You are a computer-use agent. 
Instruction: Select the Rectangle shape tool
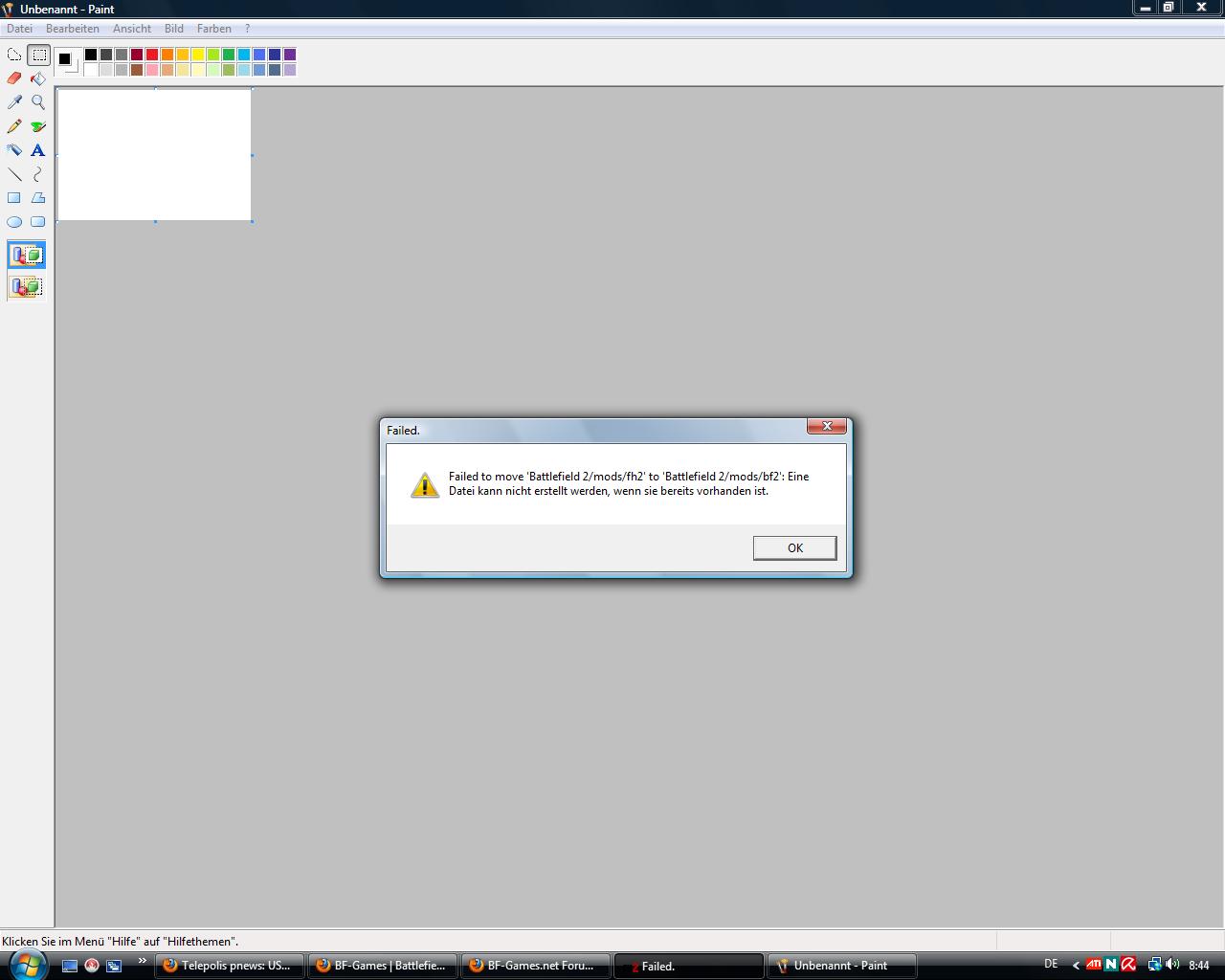click(x=14, y=198)
